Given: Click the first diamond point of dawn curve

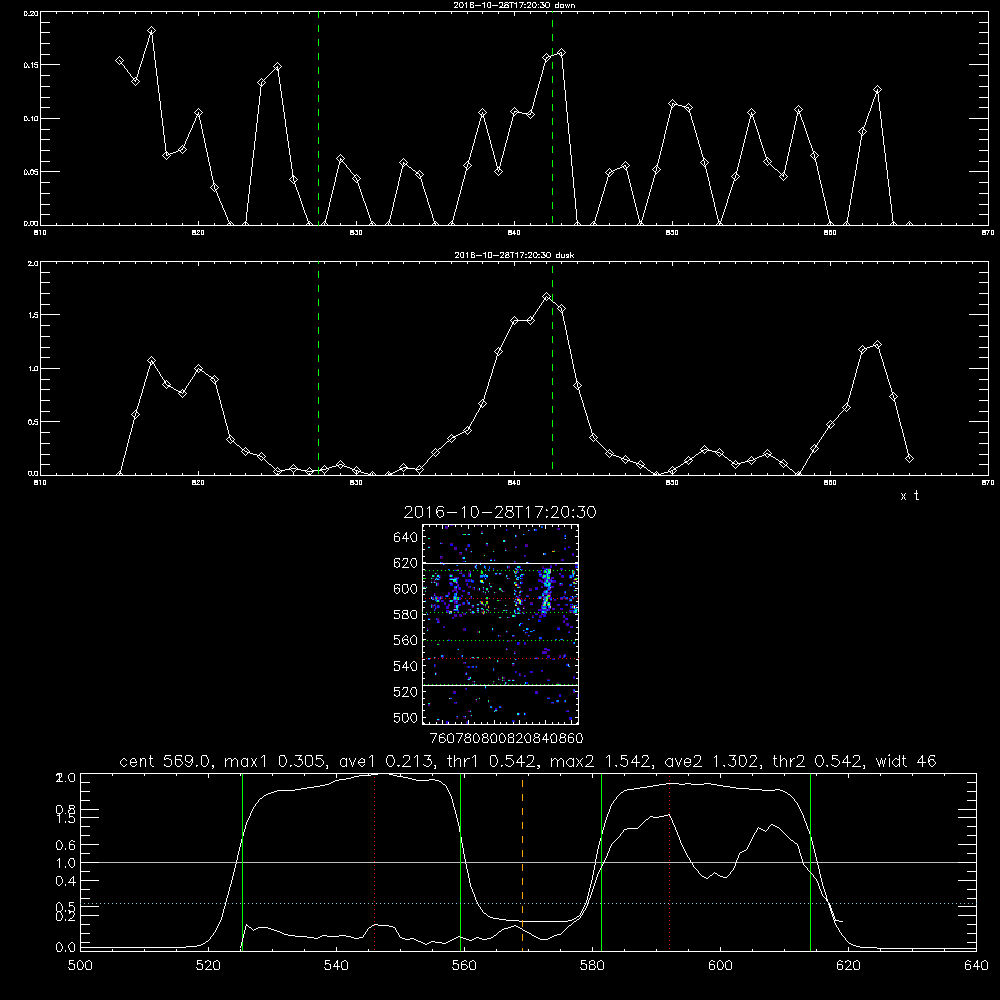Looking at the screenshot, I should click(119, 61).
